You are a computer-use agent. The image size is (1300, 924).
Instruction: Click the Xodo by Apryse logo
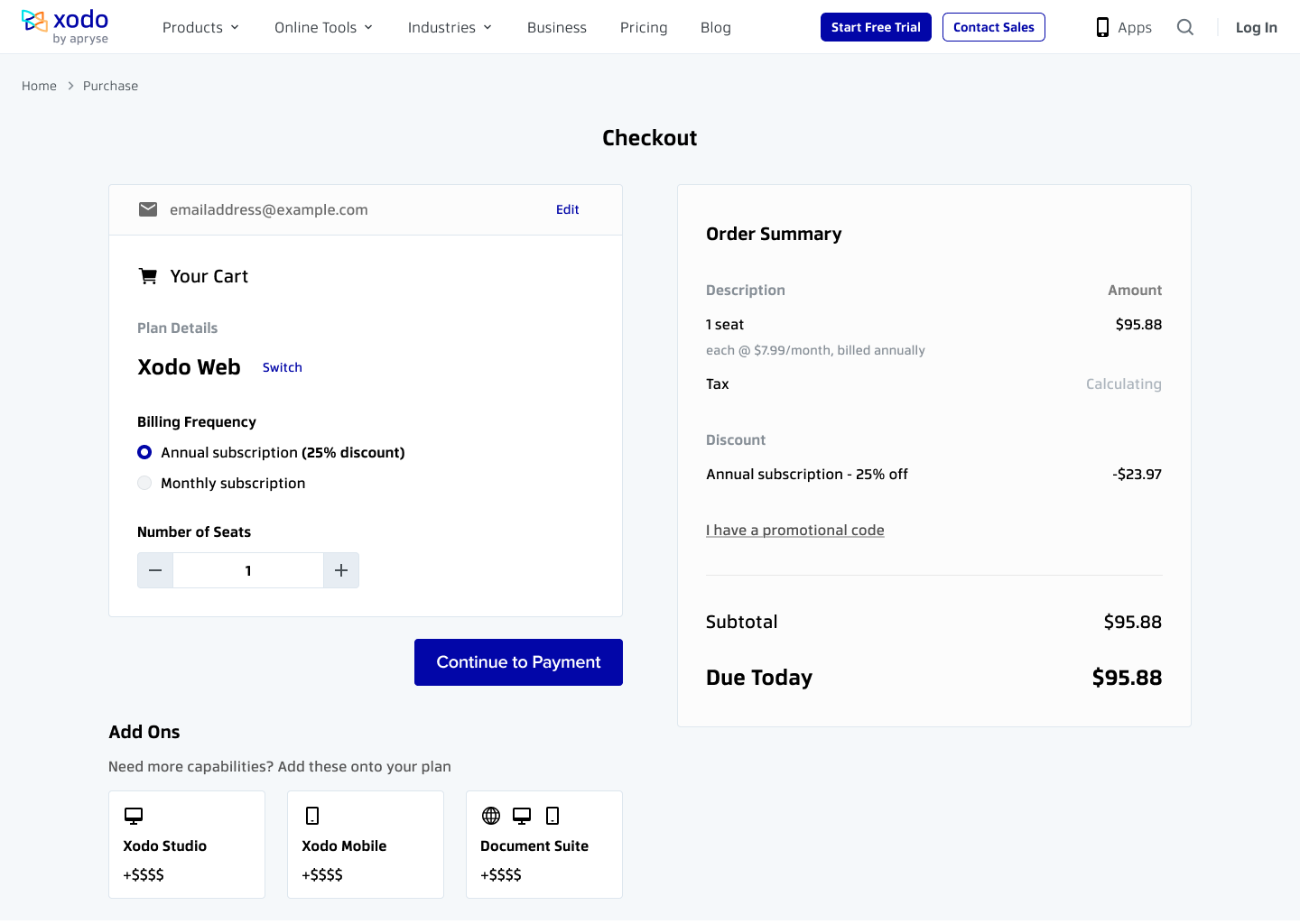pyautogui.click(x=65, y=26)
